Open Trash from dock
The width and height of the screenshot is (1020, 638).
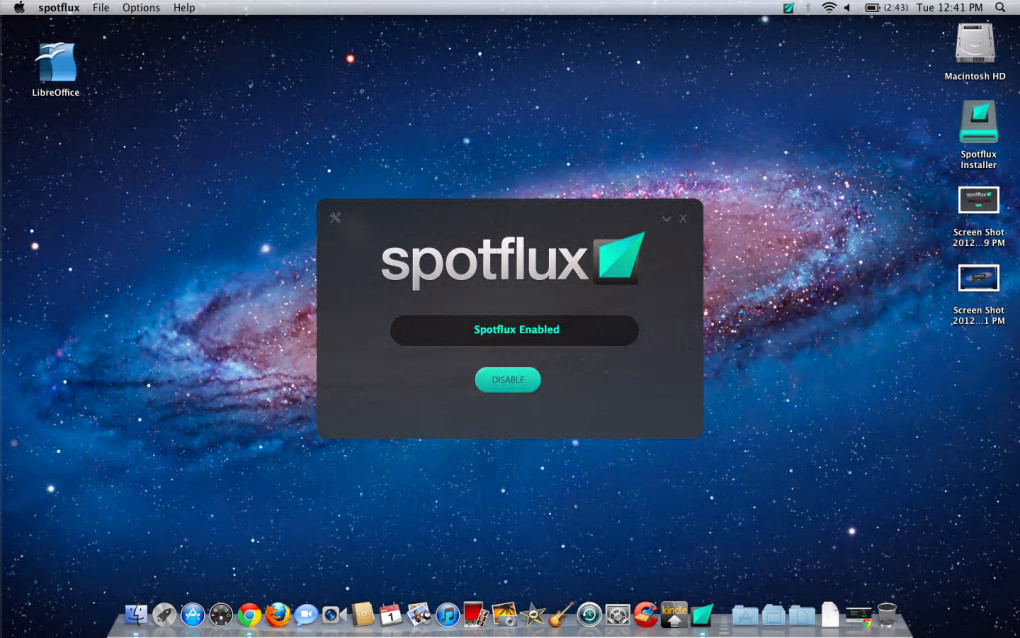pyautogui.click(x=887, y=614)
